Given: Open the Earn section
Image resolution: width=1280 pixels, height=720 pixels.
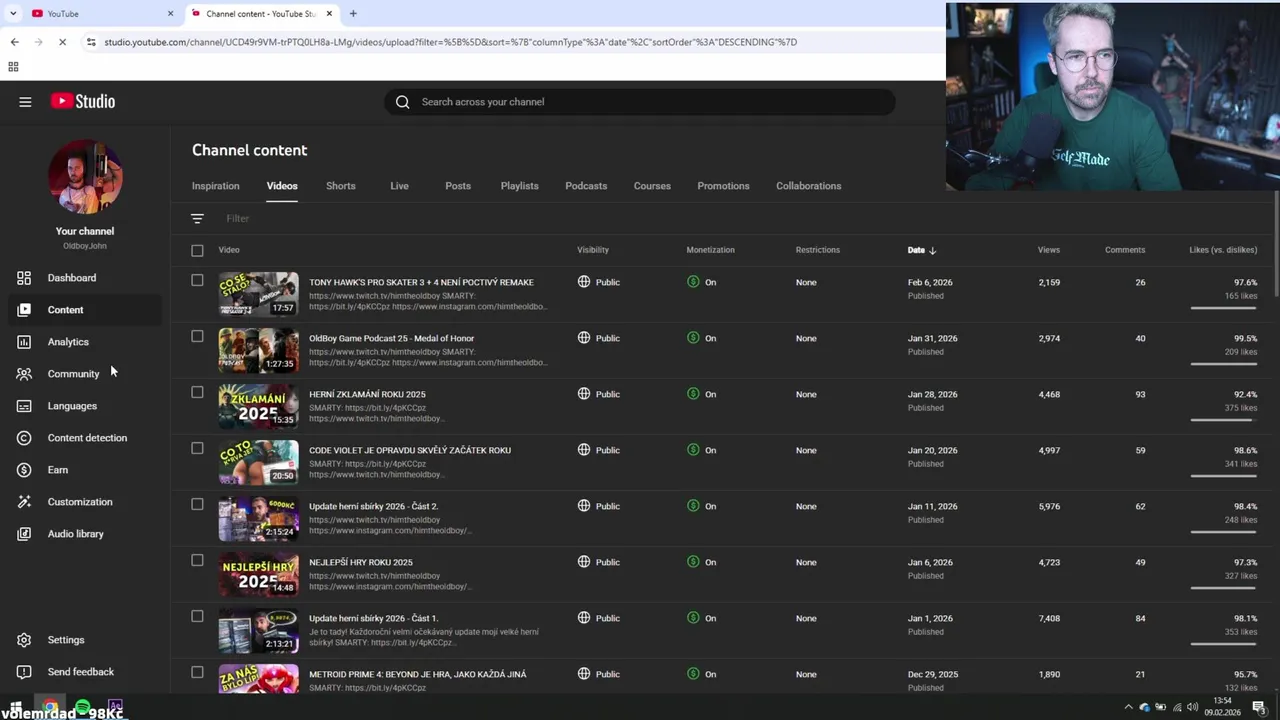Looking at the screenshot, I should 58,470.
